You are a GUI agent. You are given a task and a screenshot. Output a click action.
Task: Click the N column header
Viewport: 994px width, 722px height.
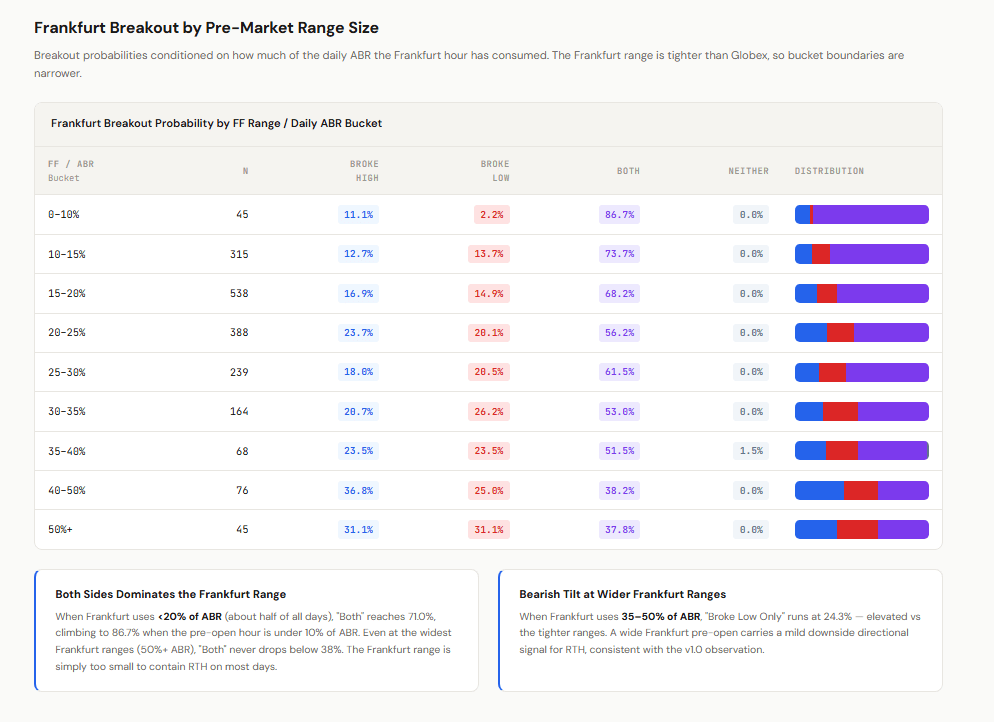245,171
